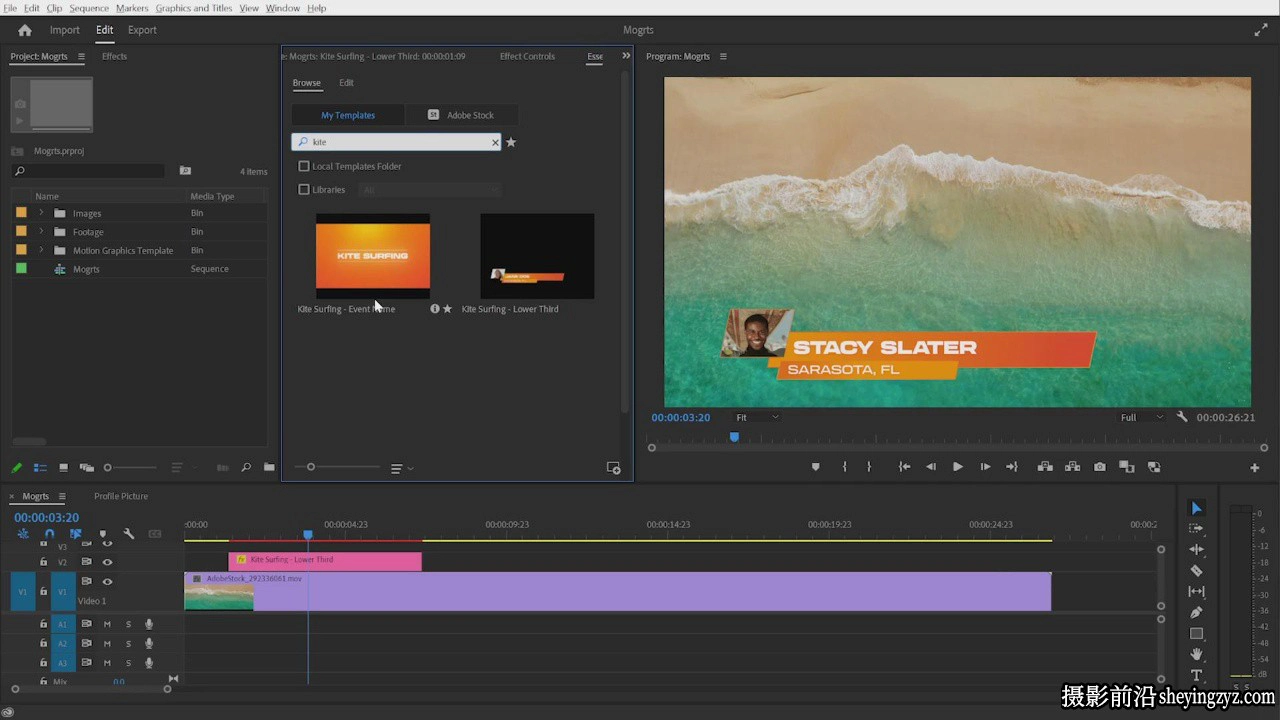The image size is (1280, 720).
Task: Open Program monitor wrench settings
Action: coord(1182,417)
